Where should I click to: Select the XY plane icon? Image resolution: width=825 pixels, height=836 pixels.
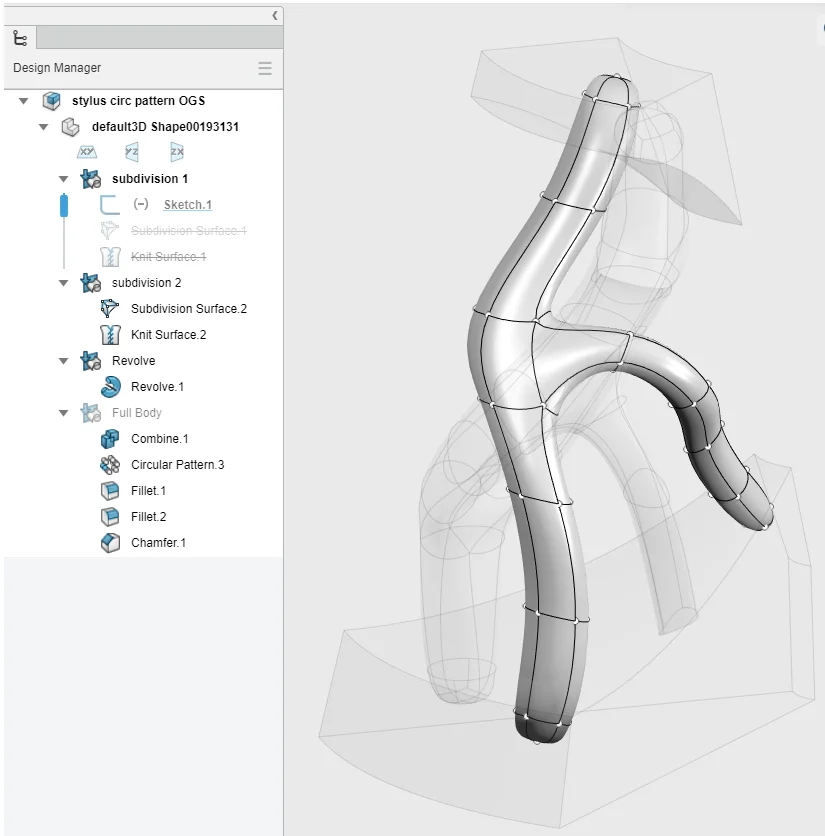click(87, 152)
